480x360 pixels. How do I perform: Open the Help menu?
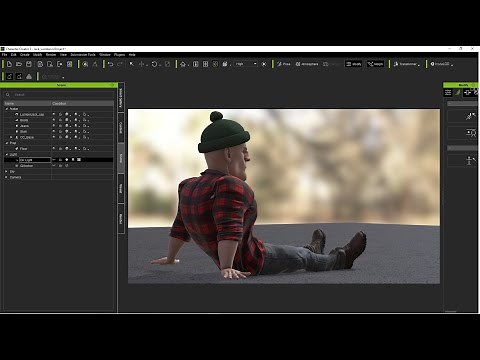click(132, 55)
